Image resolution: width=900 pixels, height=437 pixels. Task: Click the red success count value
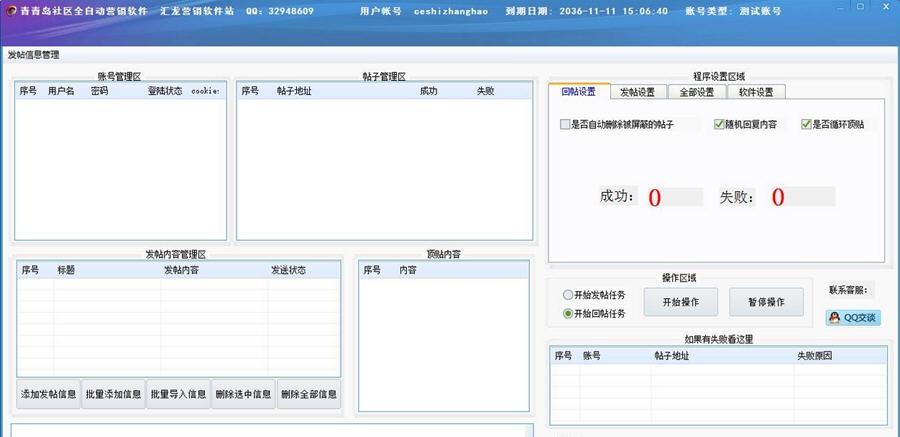click(655, 198)
